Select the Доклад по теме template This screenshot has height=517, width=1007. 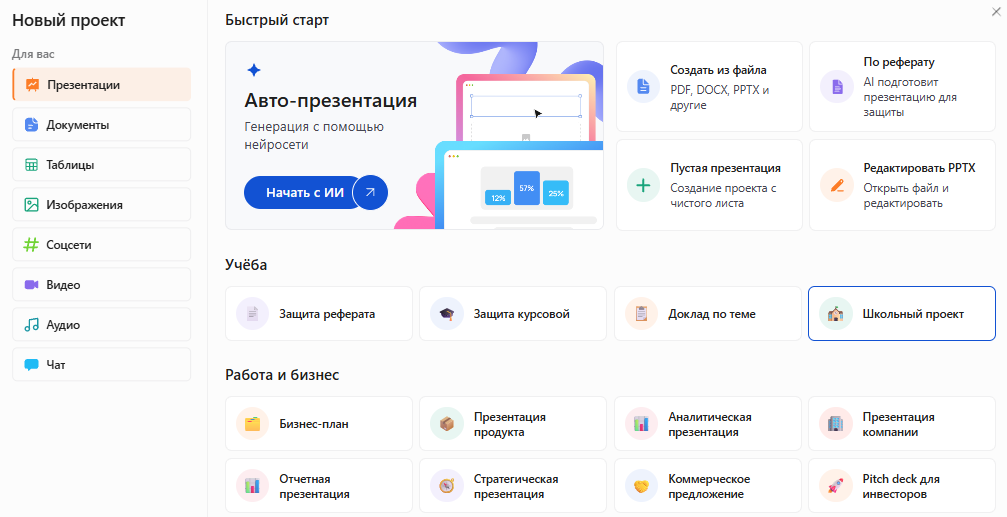point(708,313)
